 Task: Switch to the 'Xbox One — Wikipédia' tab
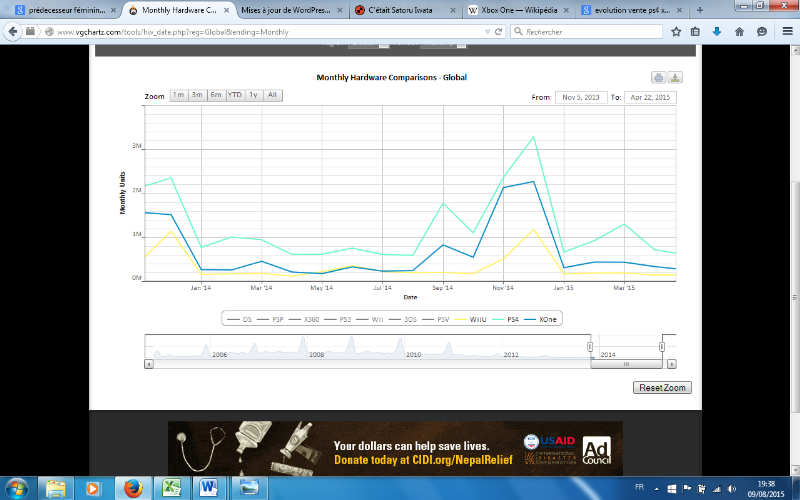(x=519, y=10)
